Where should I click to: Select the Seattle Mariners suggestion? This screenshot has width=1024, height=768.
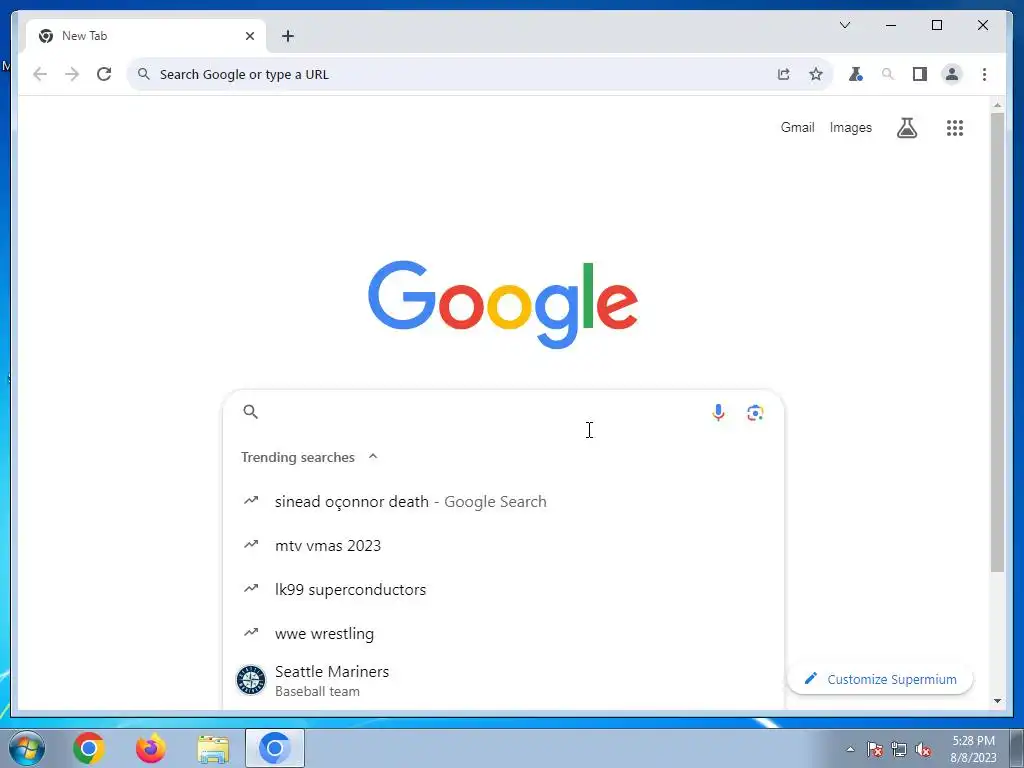click(x=503, y=680)
